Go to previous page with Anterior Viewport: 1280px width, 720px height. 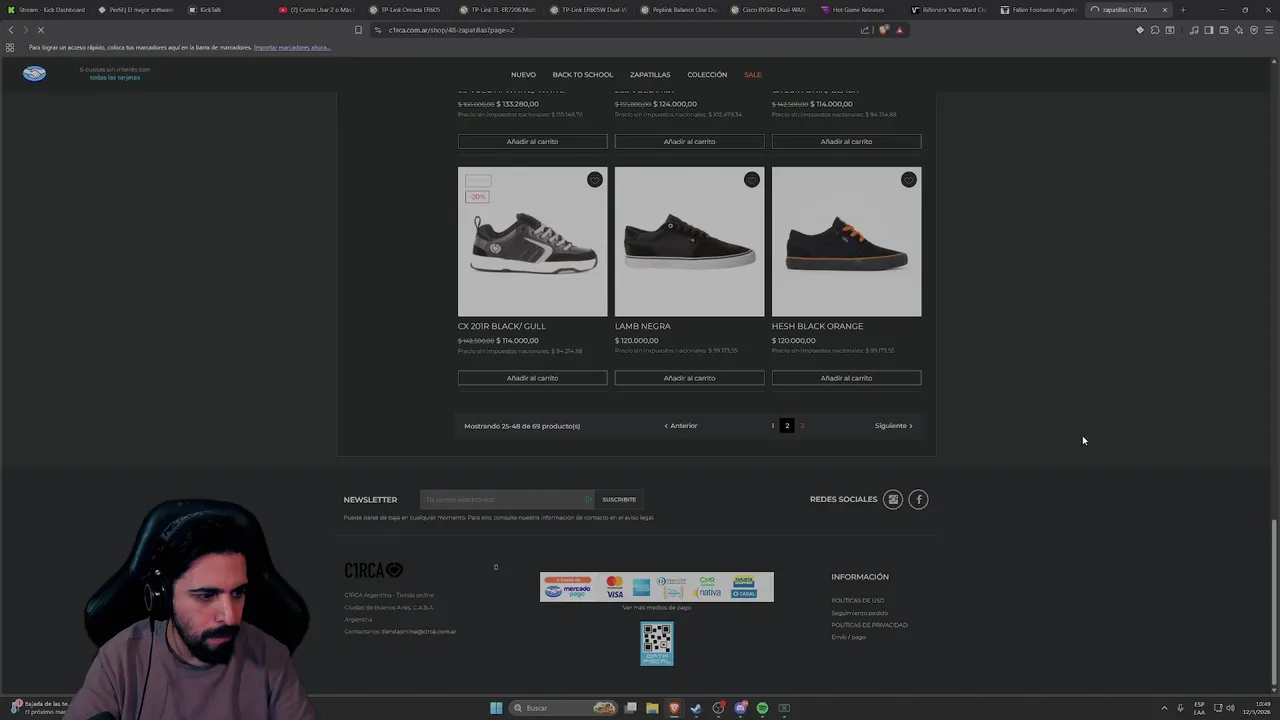pos(681,426)
